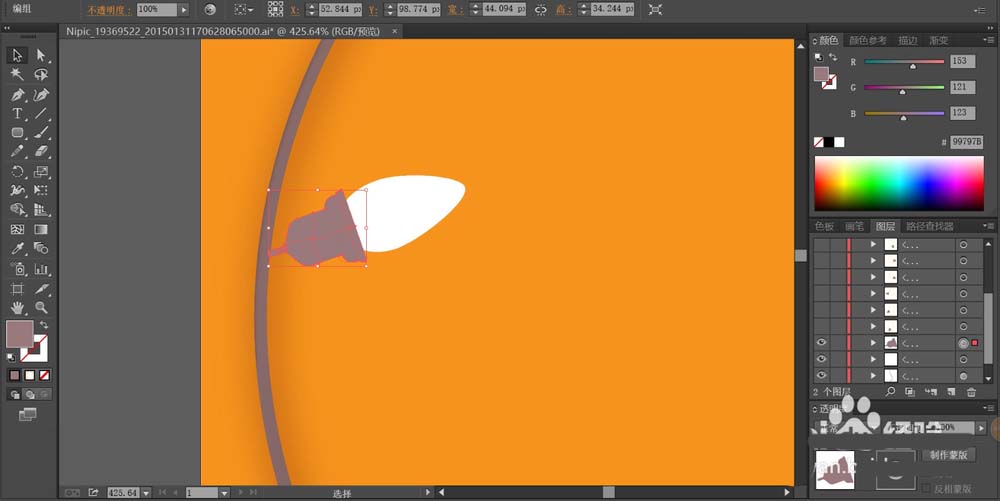Switch to 颜色参考 tab
Viewport: 1000px width, 501px height.
click(867, 40)
